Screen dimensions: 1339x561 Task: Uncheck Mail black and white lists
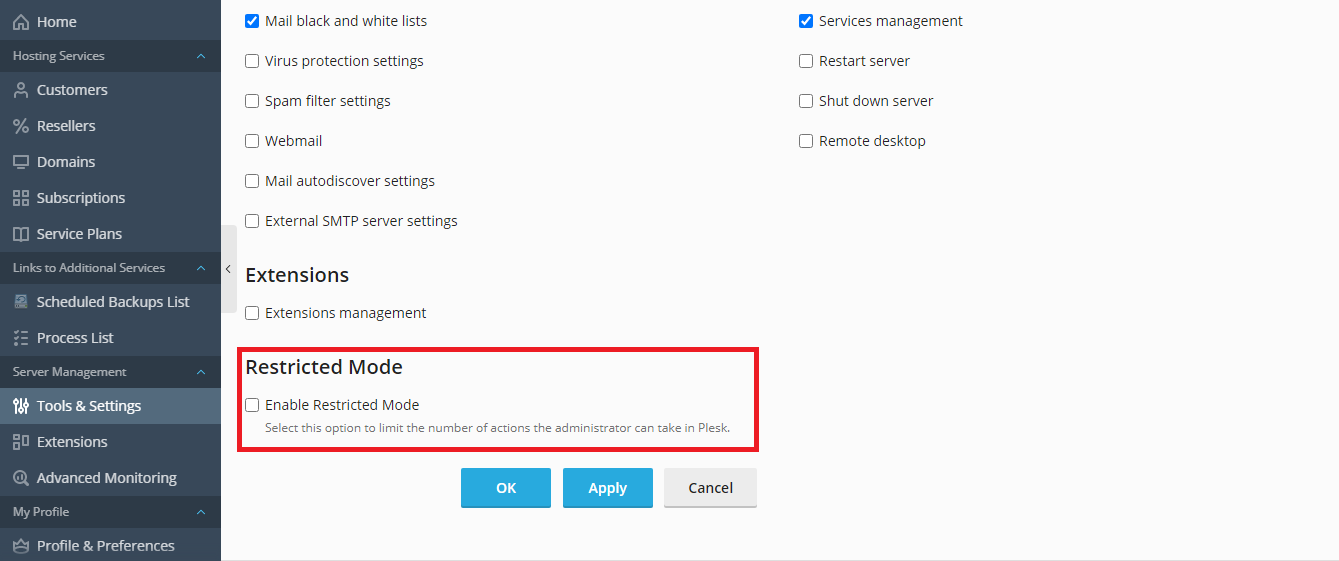pos(252,21)
